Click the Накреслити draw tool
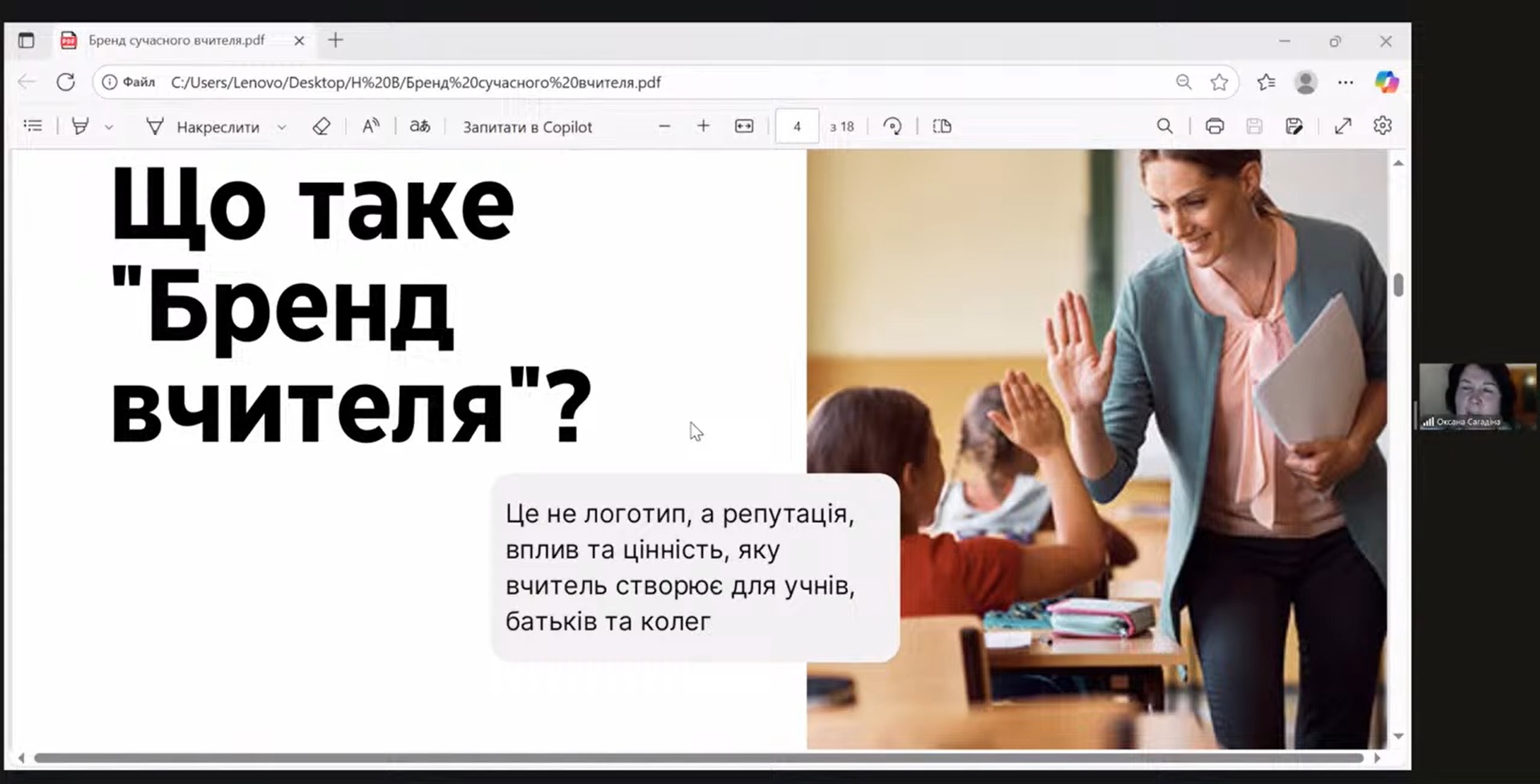The image size is (1540, 784). point(203,127)
